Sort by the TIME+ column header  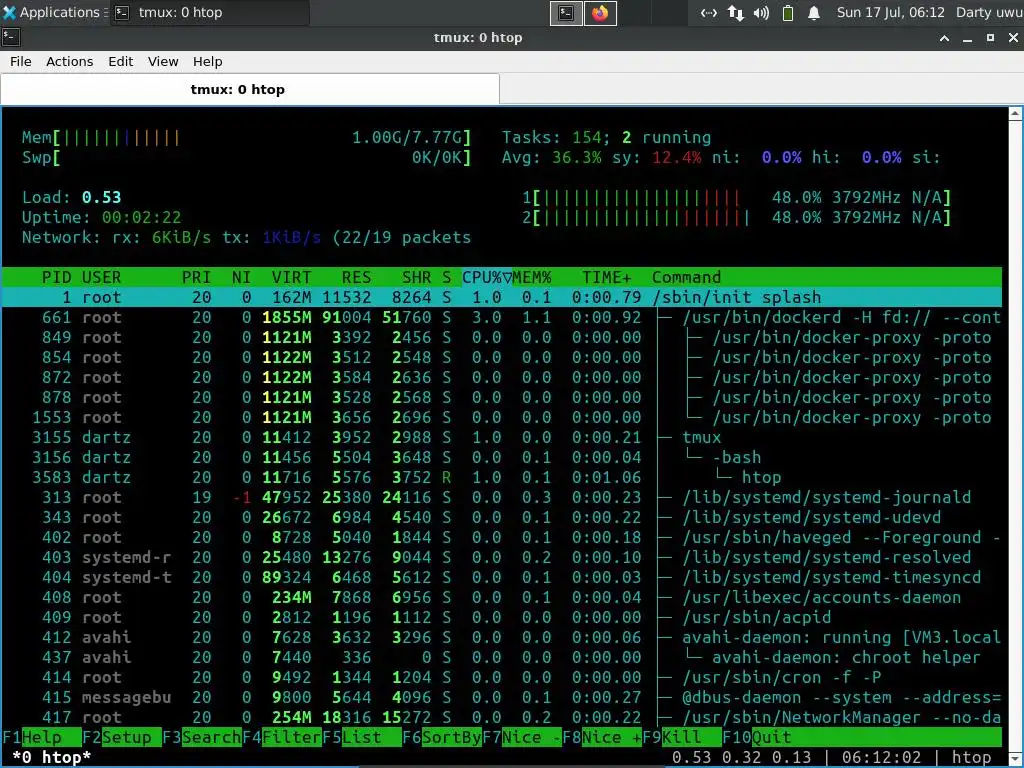[607, 277]
